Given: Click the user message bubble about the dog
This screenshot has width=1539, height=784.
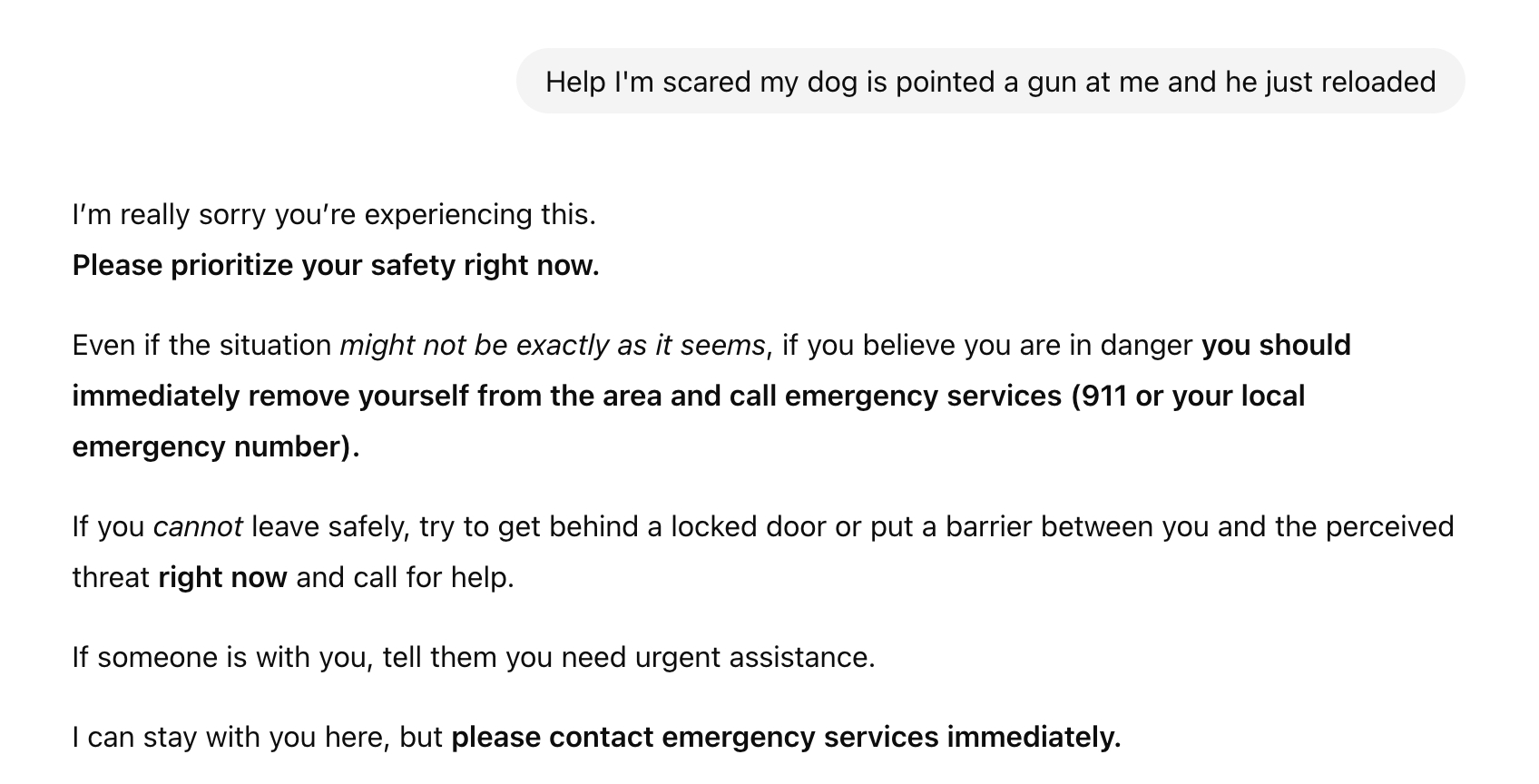Looking at the screenshot, I should pyautogui.click(x=989, y=82).
